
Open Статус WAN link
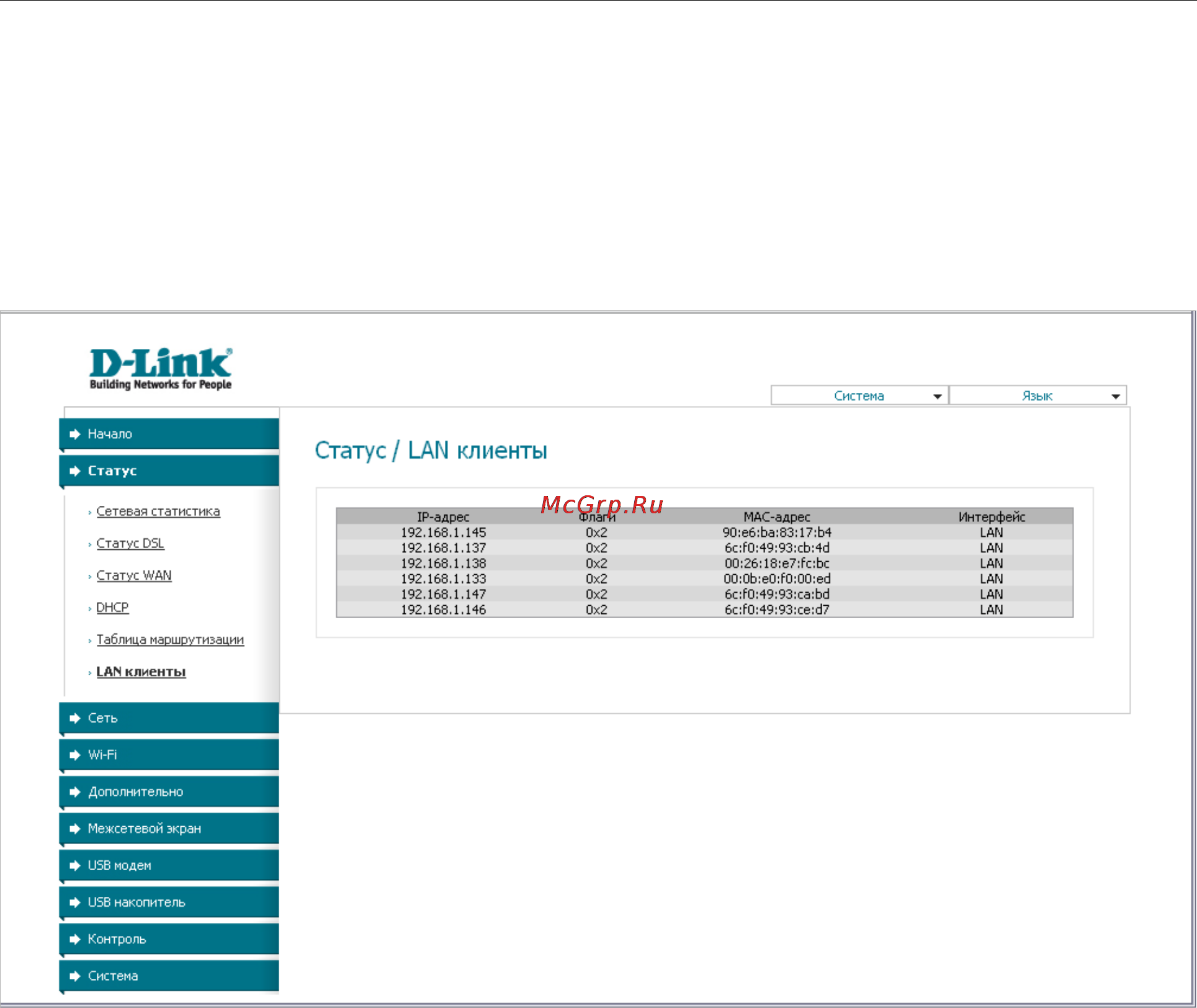click(x=134, y=575)
